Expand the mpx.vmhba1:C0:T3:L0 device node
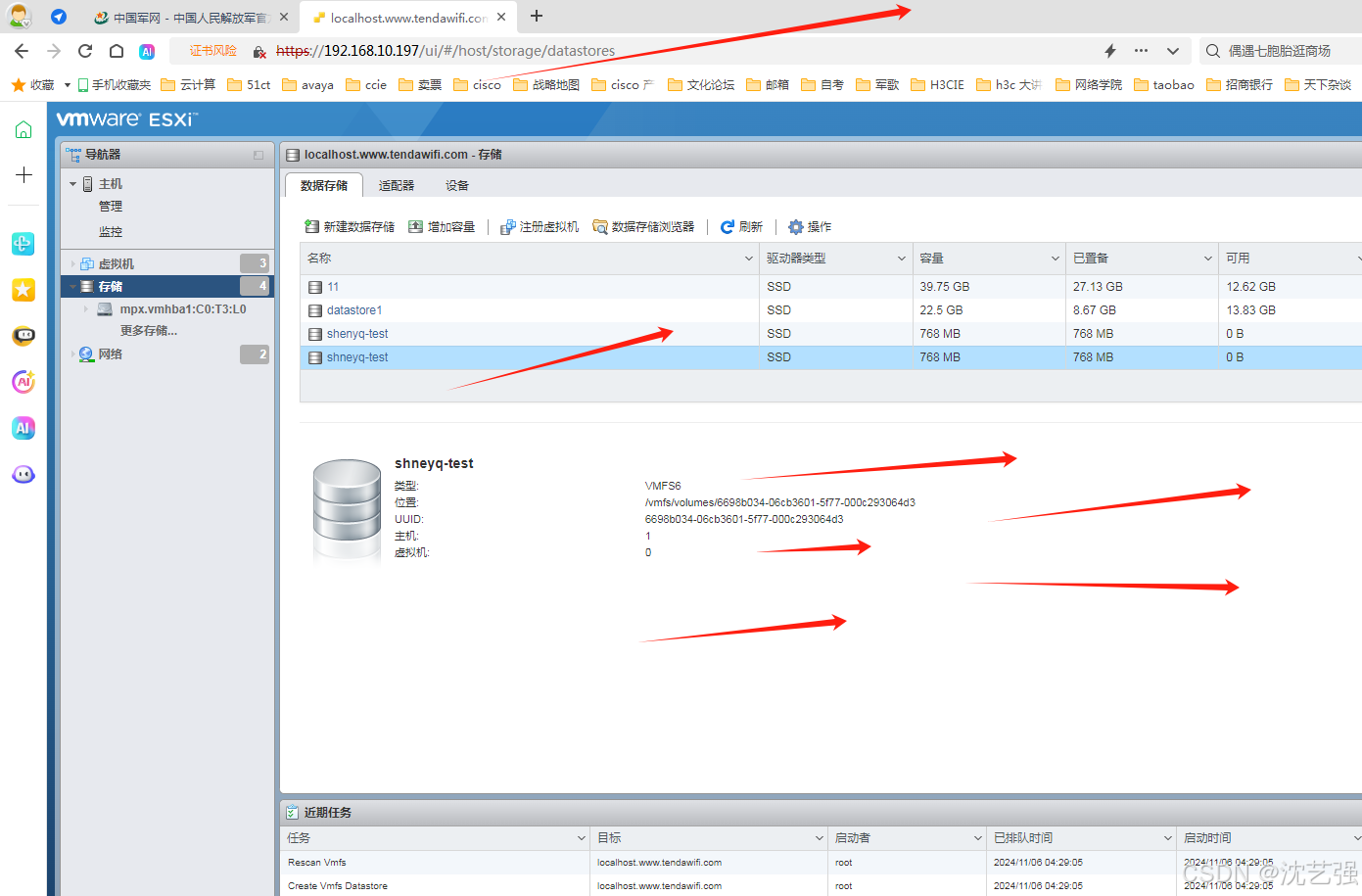1362x896 pixels. [x=86, y=309]
